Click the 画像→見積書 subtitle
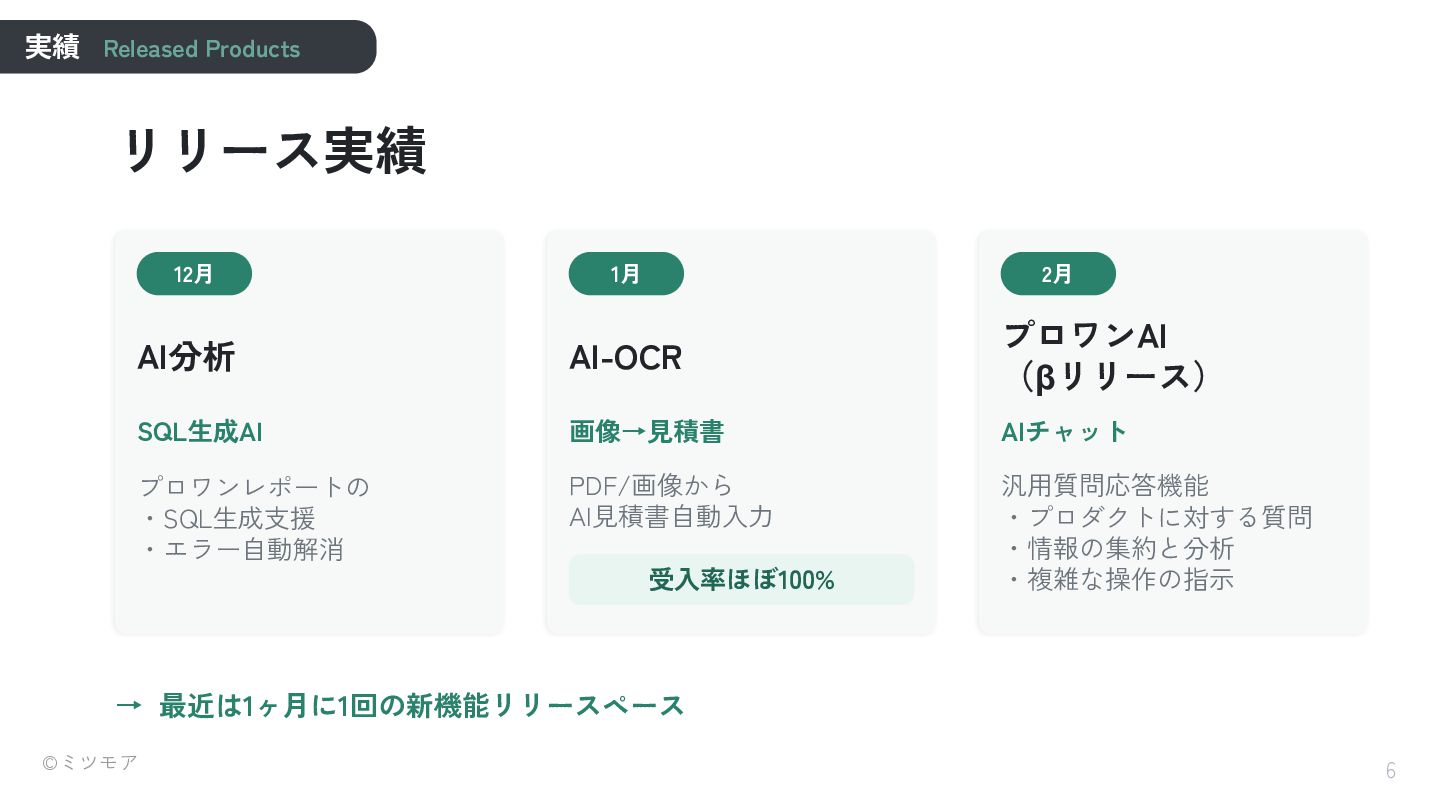Screen dimensions: 1440x810 pos(646,432)
